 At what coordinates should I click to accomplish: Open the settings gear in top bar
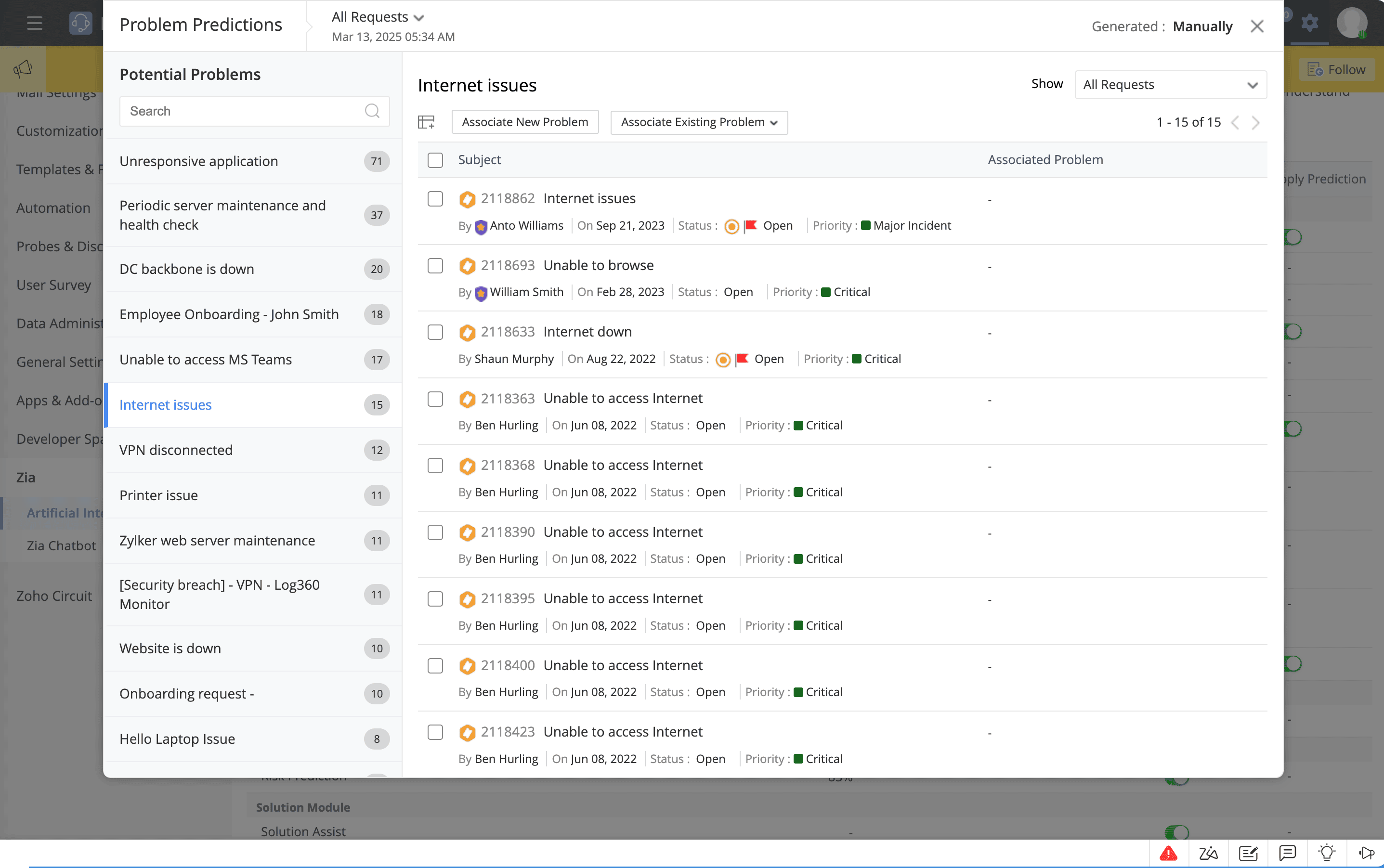1310,23
